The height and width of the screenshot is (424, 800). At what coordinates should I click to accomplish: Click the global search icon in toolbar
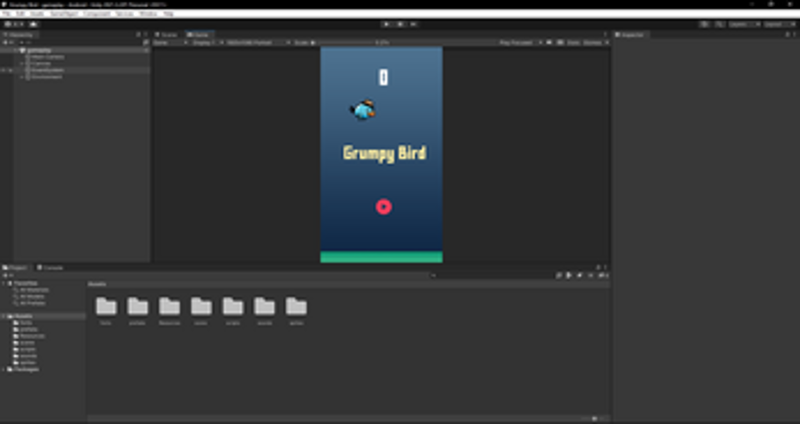719,24
